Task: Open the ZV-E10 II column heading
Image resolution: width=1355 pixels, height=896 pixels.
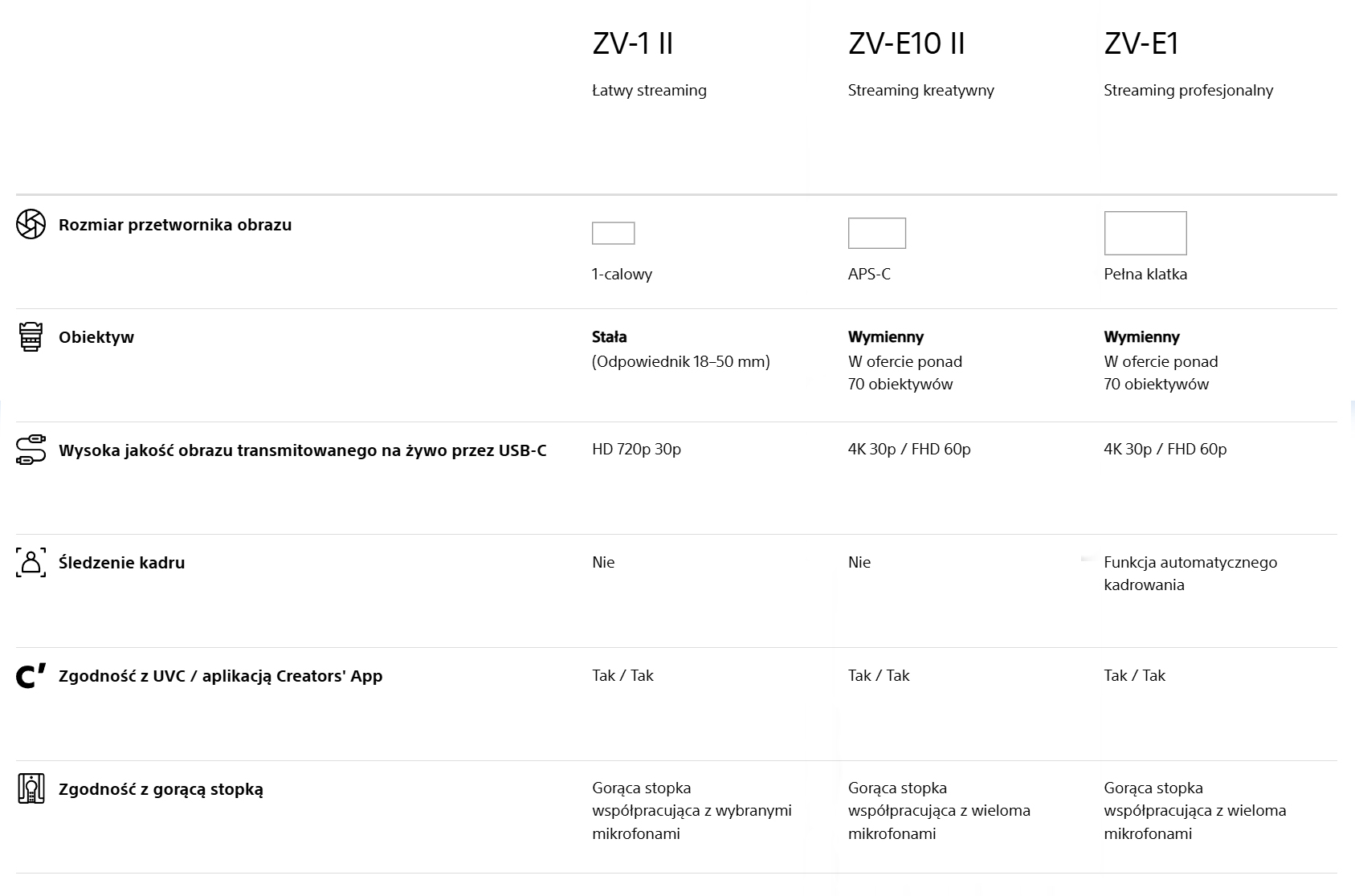Action: pyautogui.click(x=906, y=43)
